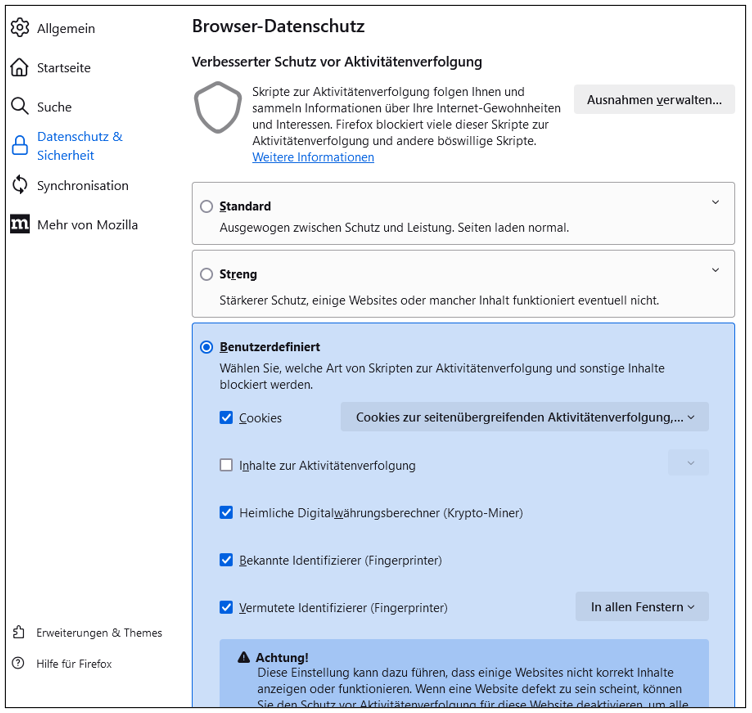Expand the Streng option details chevron
Viewport: 752px width, 713px height.
click(x=715, y=270)
